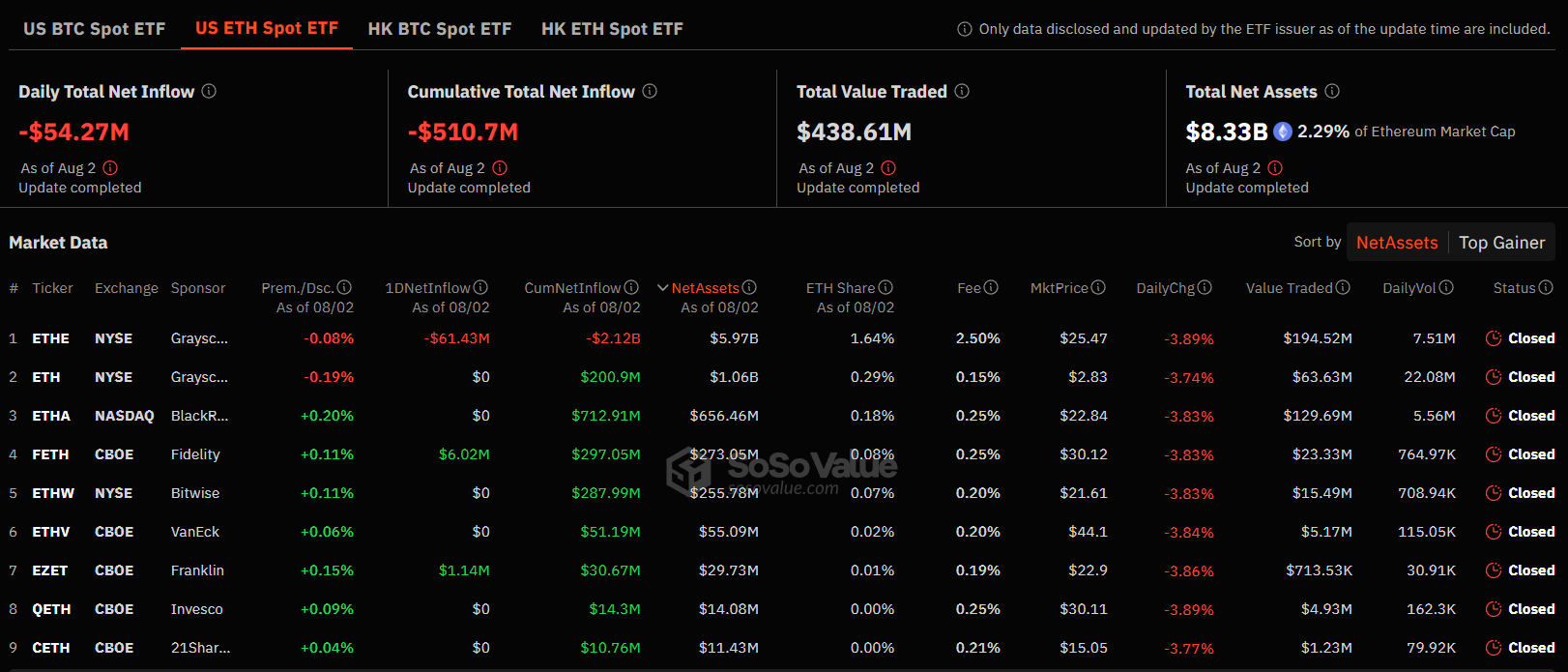
Task: Click the Ethereum logo beside $8.33B
Action: tap(1283, 131)
